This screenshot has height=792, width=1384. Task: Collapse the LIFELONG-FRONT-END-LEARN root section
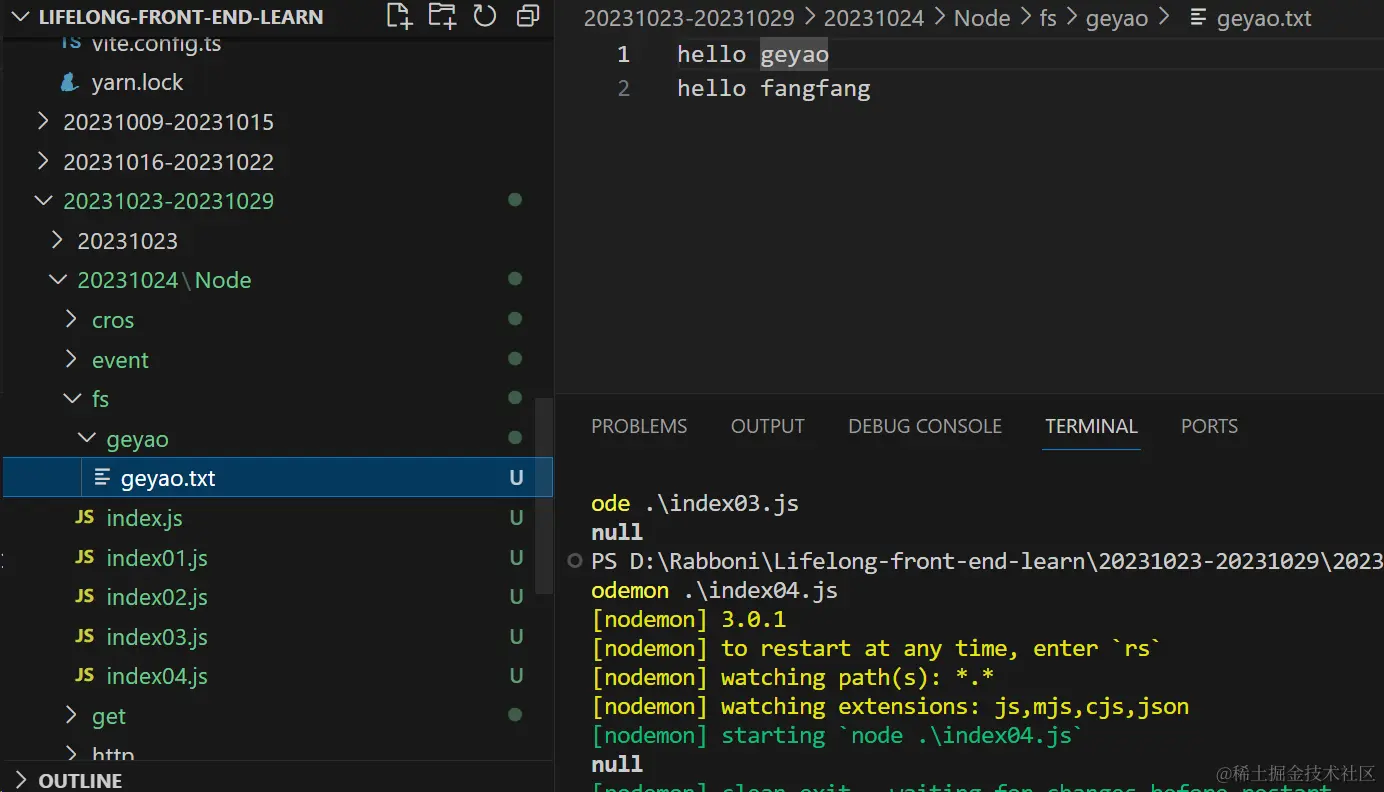click(x=22, y=17)
